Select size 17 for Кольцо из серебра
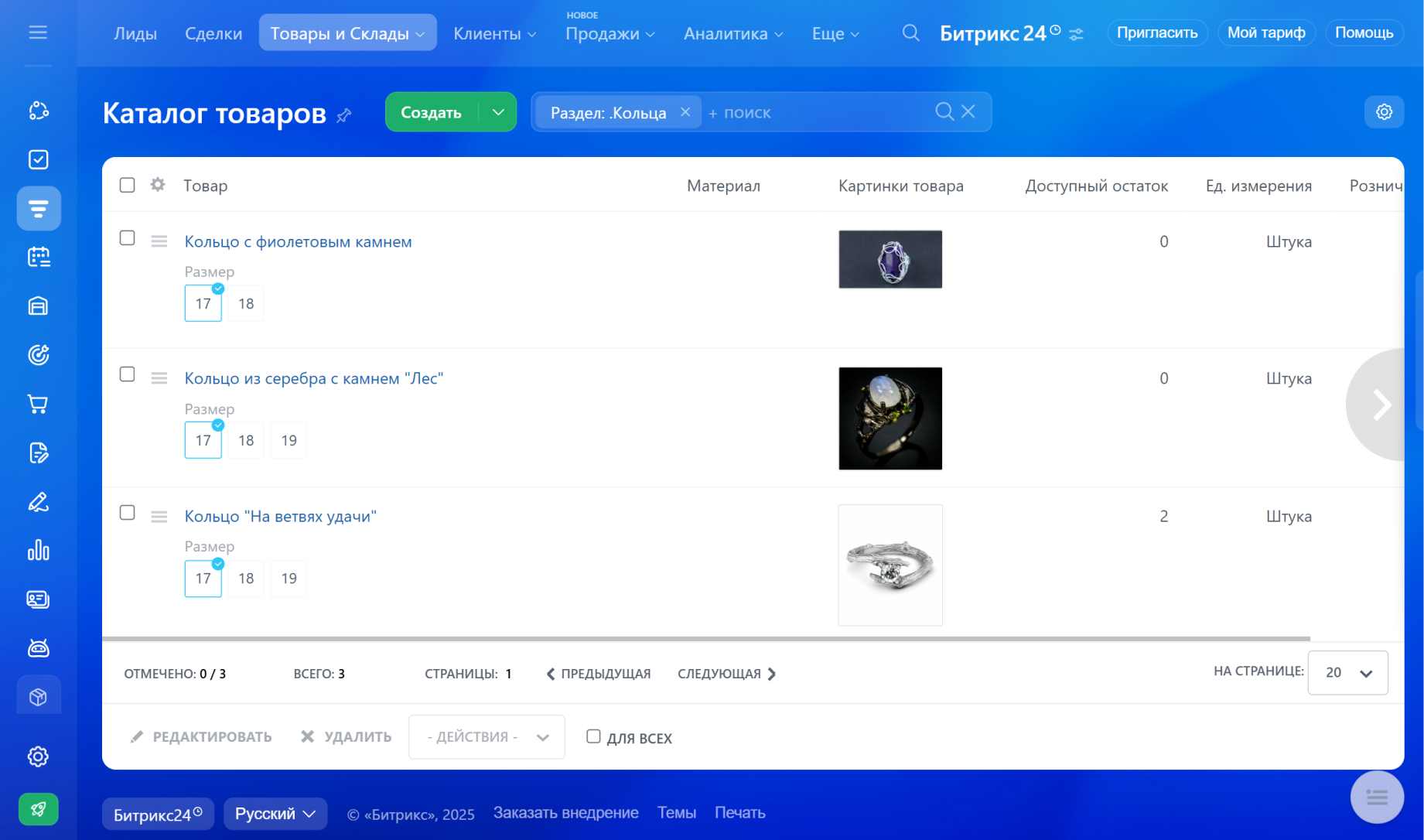The width and height of the screenshot is (1424, 840). [x=203, y=440]
